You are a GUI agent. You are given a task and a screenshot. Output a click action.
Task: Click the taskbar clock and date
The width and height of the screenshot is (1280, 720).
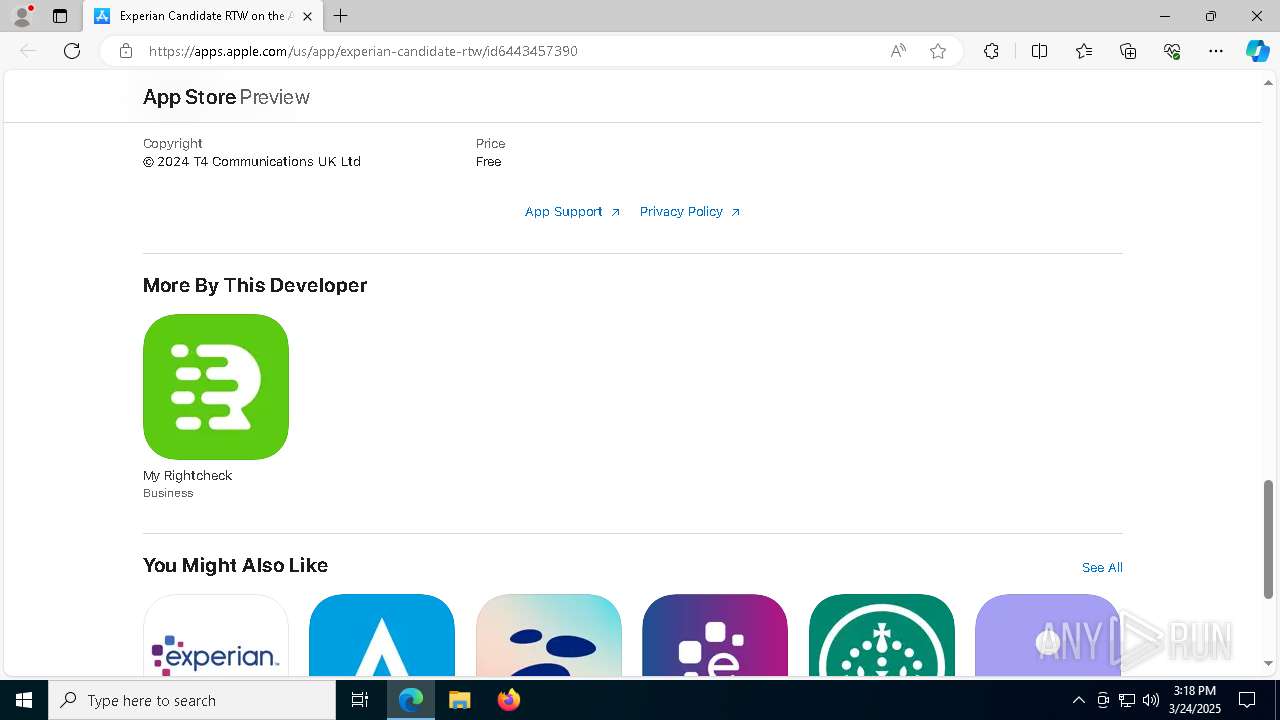pyautogui.click(x=1195, y=700)
